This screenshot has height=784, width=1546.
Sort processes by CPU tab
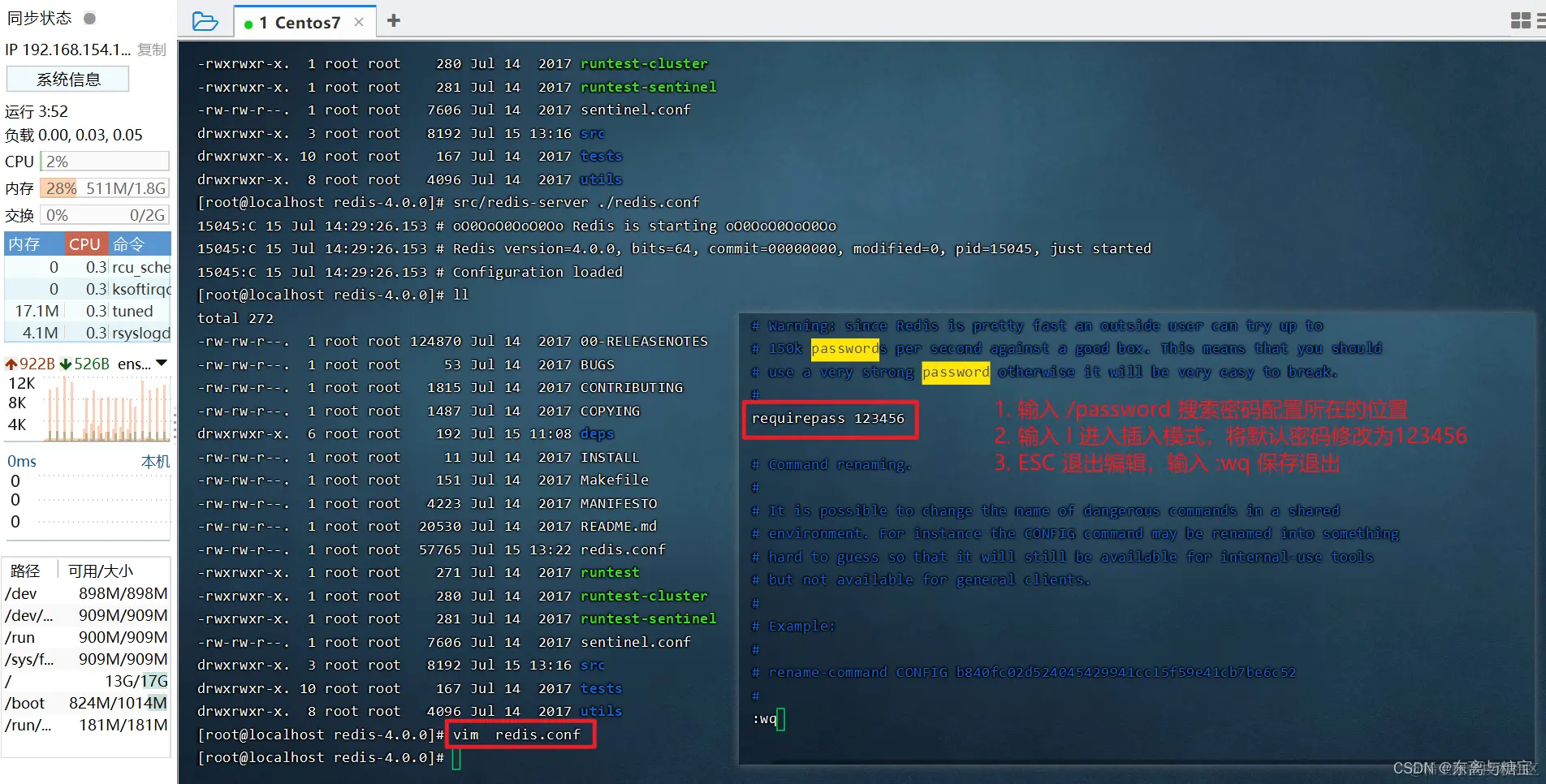(84, 243)
